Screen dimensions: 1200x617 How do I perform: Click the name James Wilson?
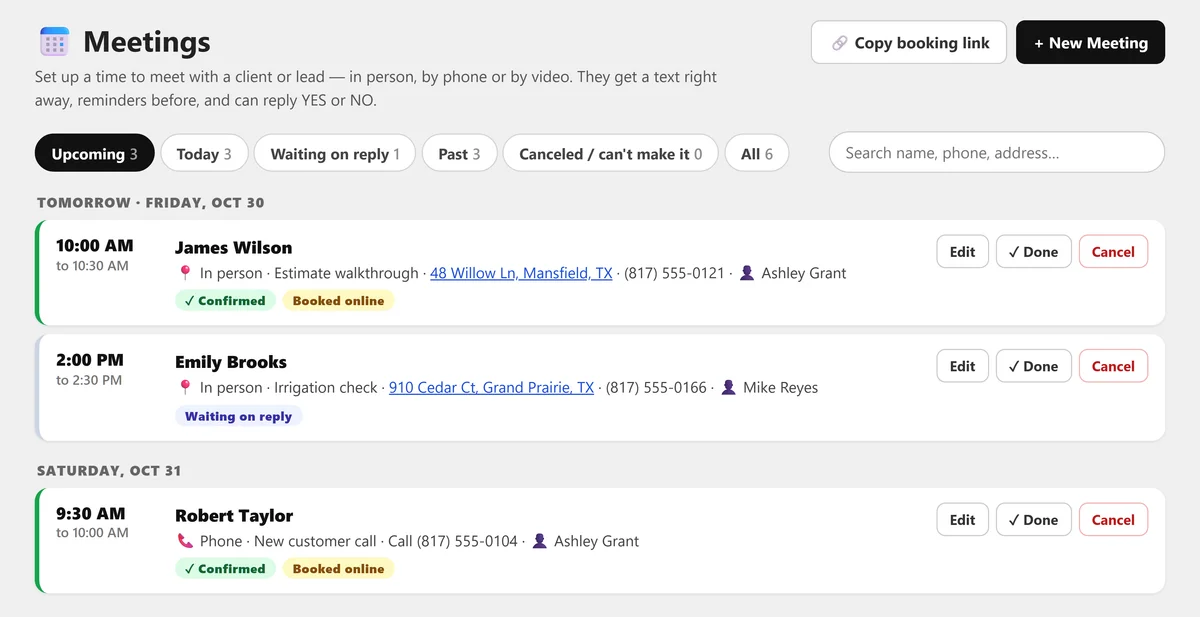[234, 247]
